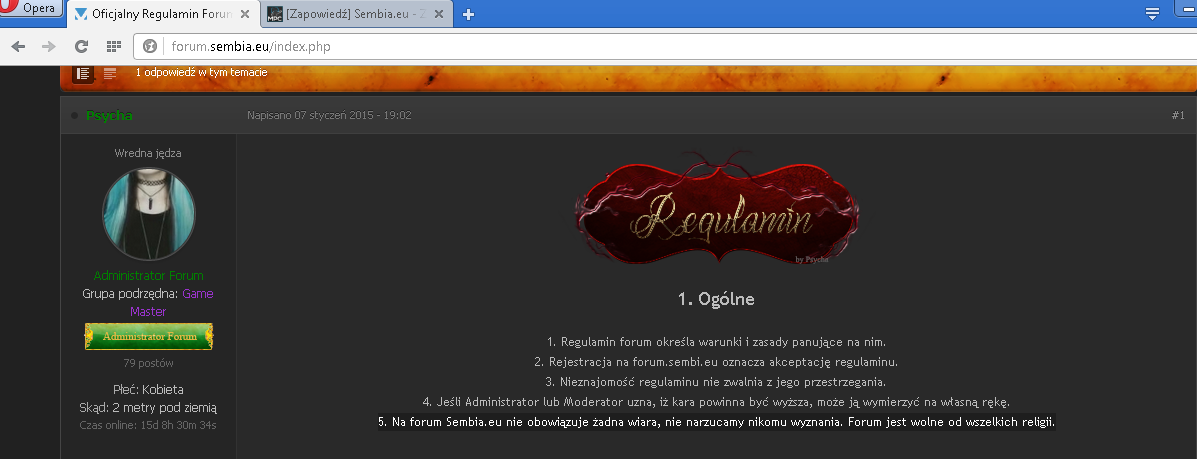Click 'Czas online: 15d 8h 30m 34s'
Image resolution: width=1197 pixels, height=459 pixels.
tap(148, 425)
